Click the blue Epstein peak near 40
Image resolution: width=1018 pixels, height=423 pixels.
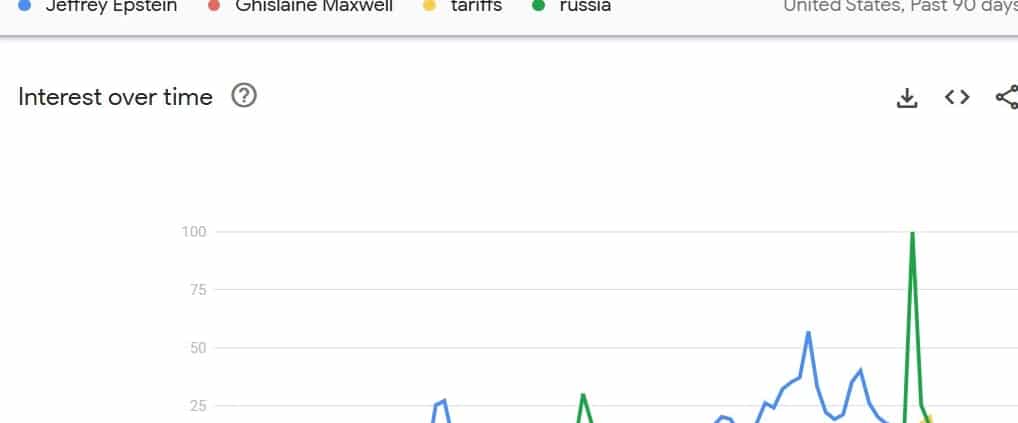(x=861, y=370)
